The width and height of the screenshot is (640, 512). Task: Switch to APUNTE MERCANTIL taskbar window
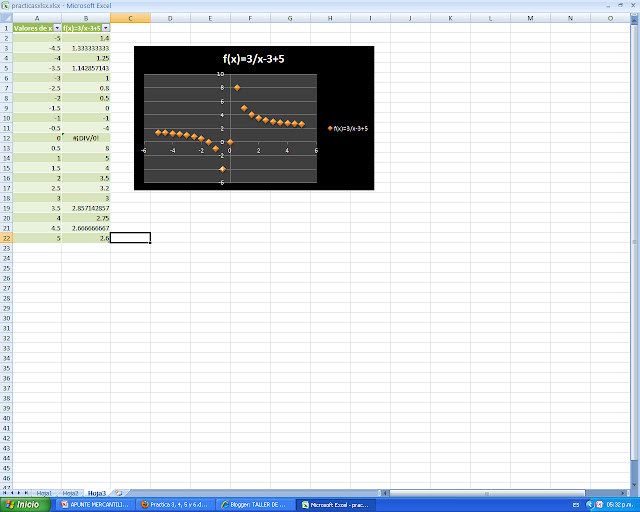[x=95, y=505]
